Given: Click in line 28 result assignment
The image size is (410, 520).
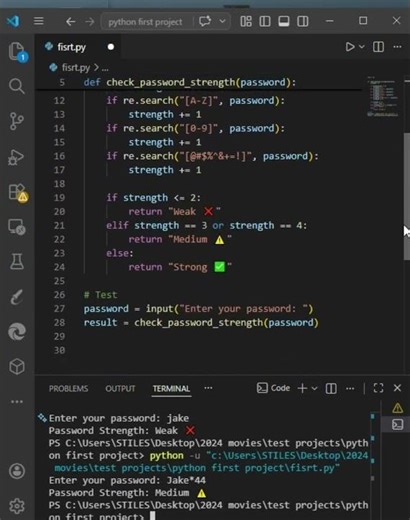Looking at the screenshot, I should pyautogui.click(x=201, y=323).
